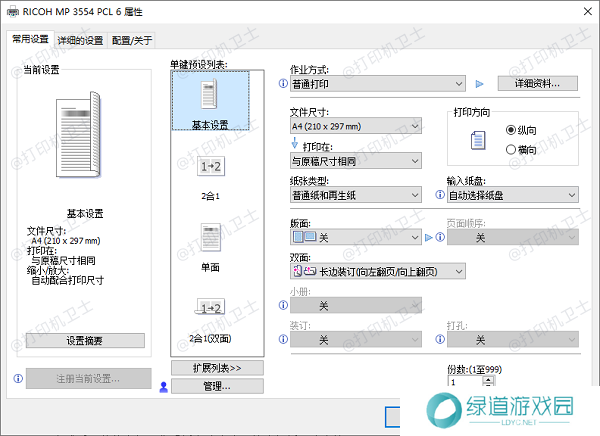This screenshot has height=436, width=600.
Task: Select the 纵向 orientation radio button
Action: 511,130
